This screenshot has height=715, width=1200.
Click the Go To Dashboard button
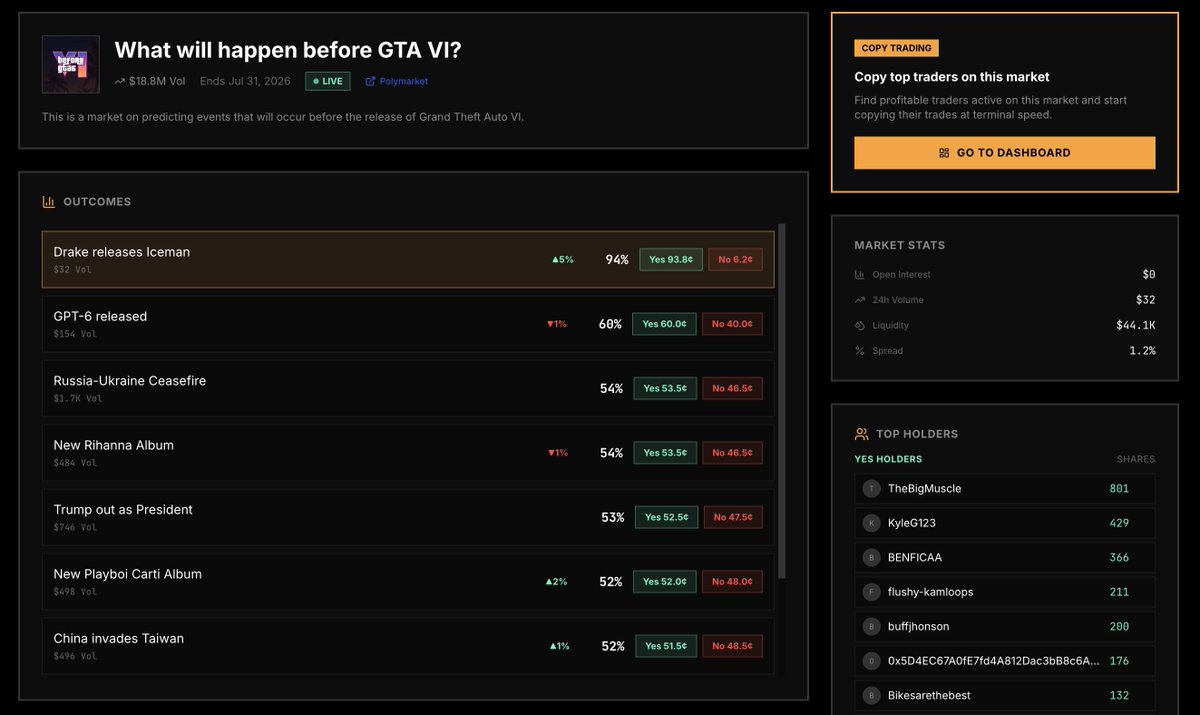[1004, 153]
